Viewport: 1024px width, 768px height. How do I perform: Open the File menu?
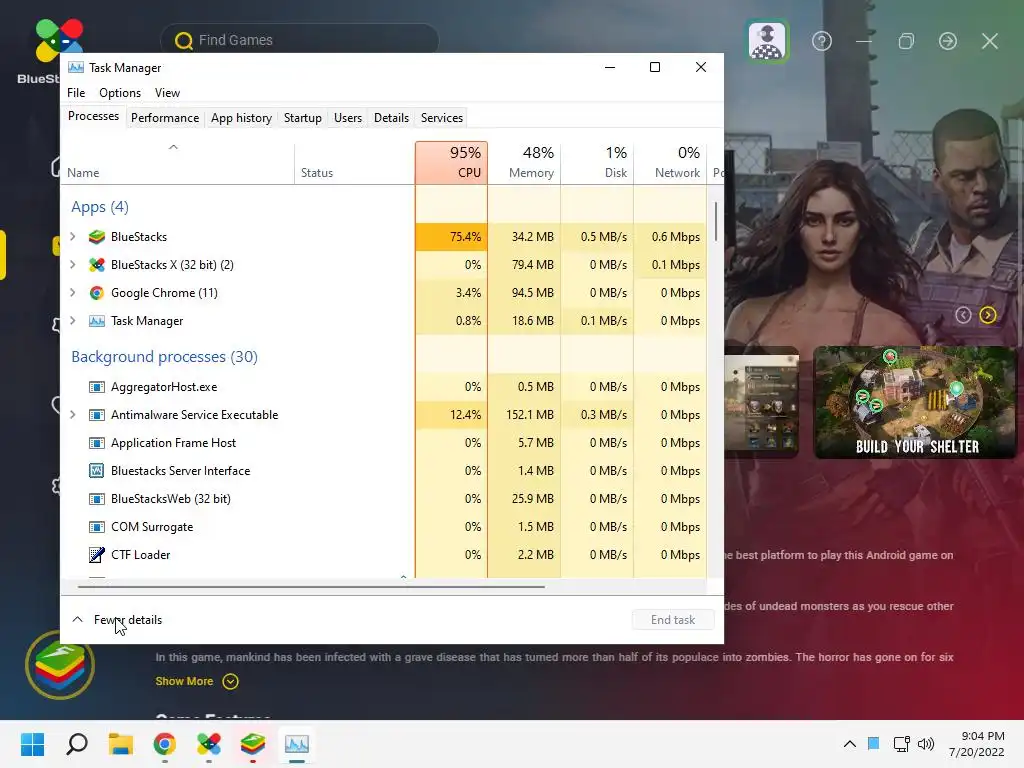click(76, 93)
